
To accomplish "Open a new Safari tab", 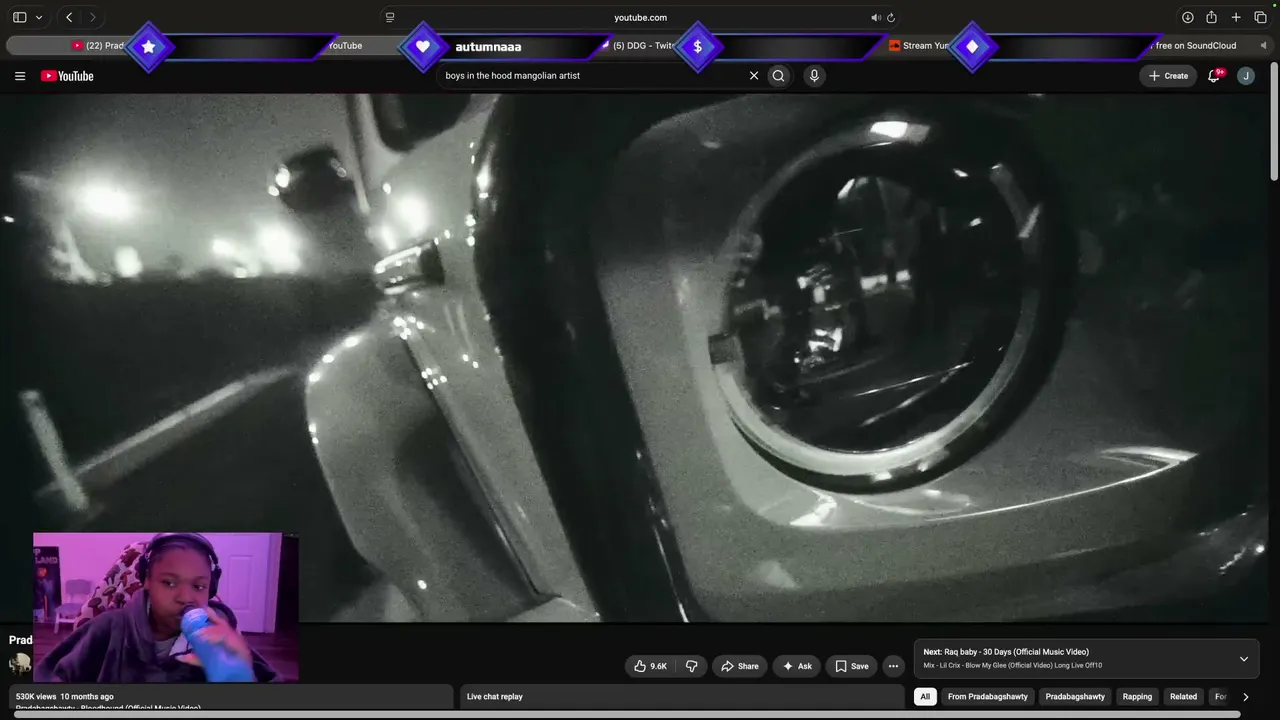I will (x=1236, y=17).
